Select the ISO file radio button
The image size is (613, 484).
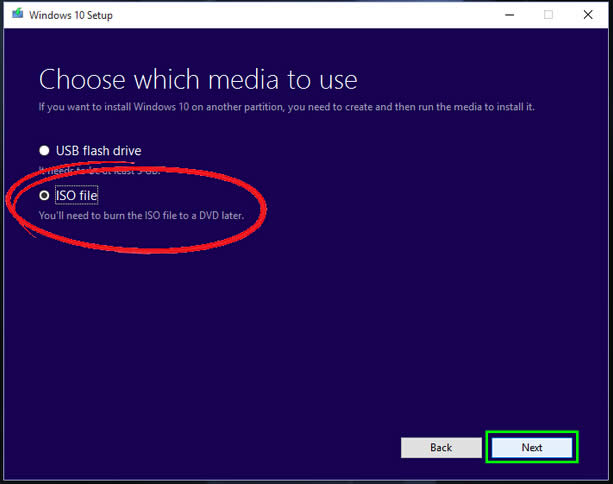(44, 196)
